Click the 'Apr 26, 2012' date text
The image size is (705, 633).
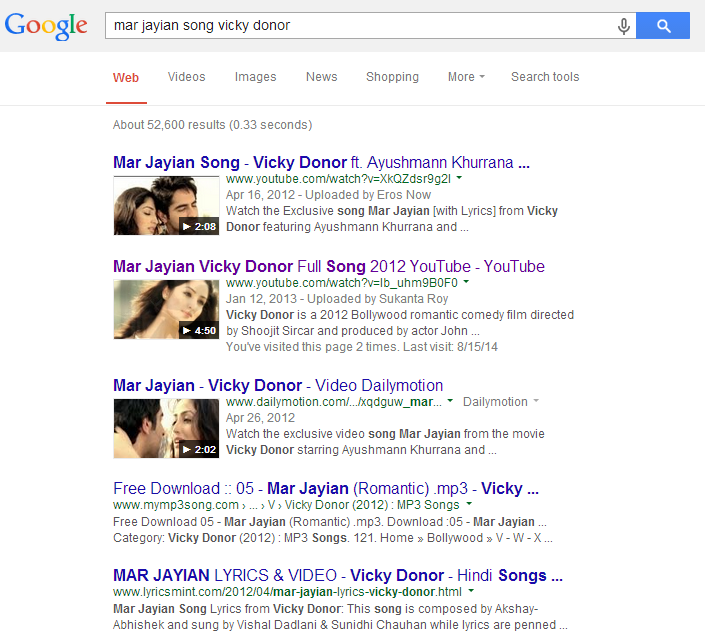(x=260, y=418)
